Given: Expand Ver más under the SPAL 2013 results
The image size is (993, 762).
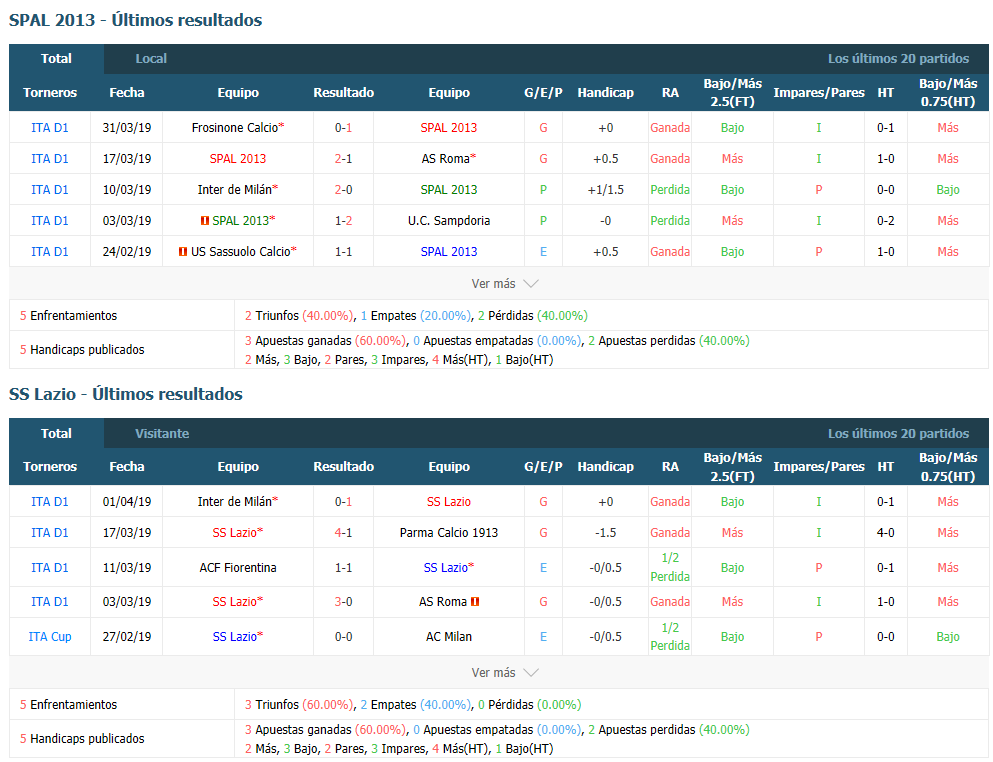Looking at the screenshot, I should click(x=505, y=284).
